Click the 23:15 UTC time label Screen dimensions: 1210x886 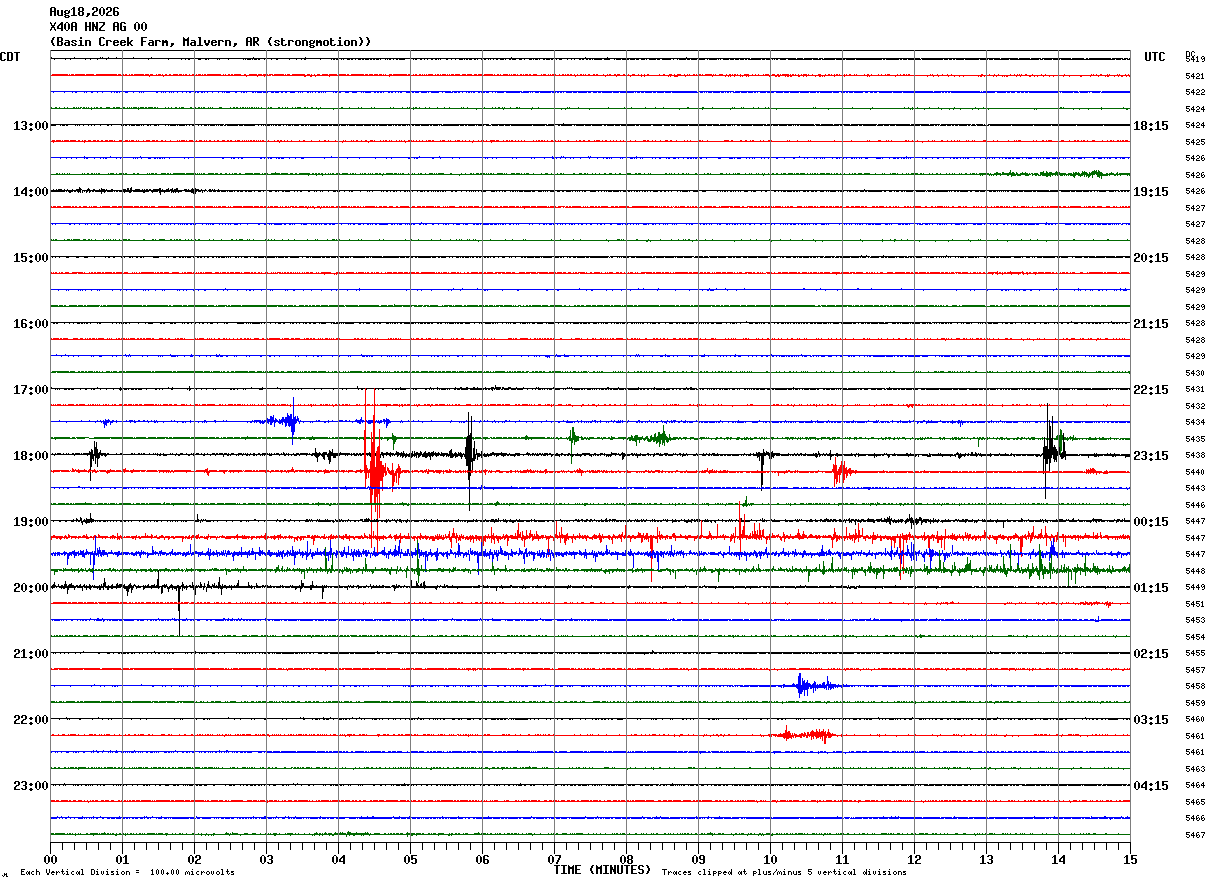coord(1151,456)
